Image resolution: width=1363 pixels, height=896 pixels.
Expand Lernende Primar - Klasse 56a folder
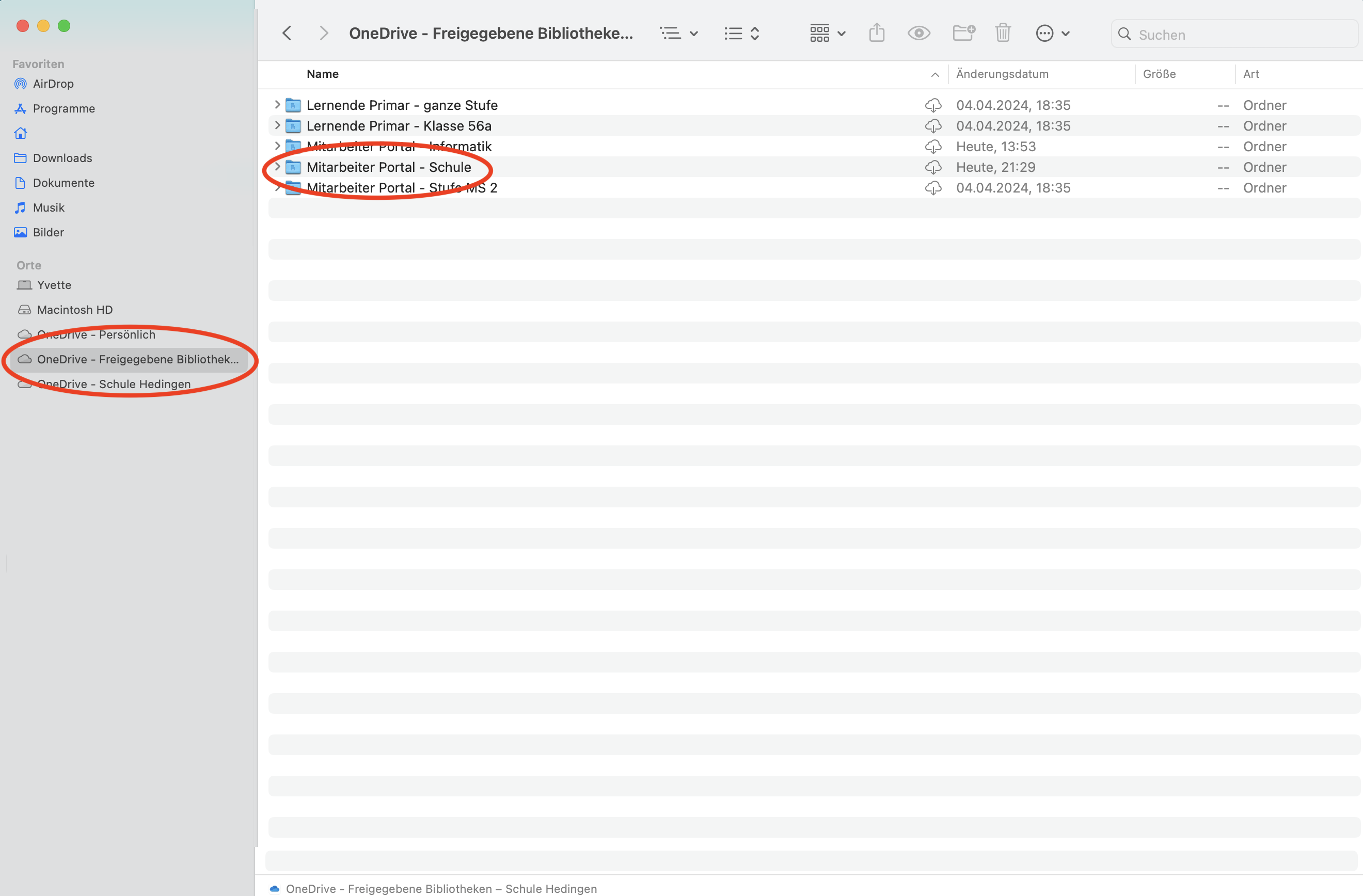[277, 125]
